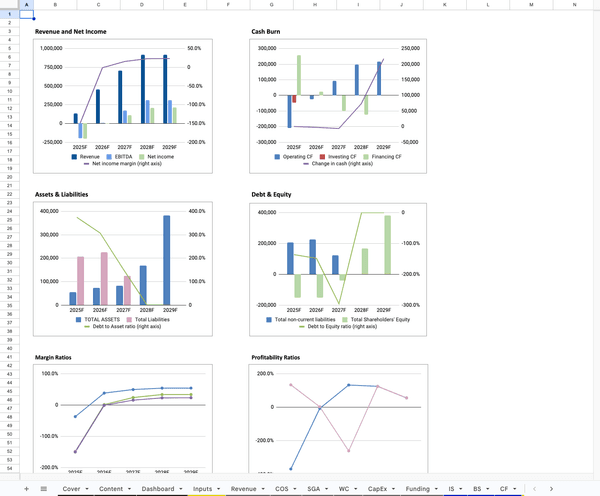Click the select-all corner box

click(x=8, y=5)
